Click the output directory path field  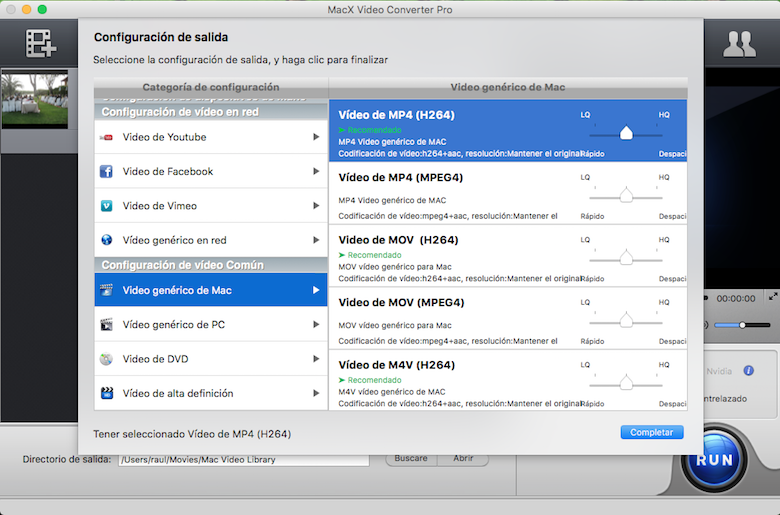(244, 460)
